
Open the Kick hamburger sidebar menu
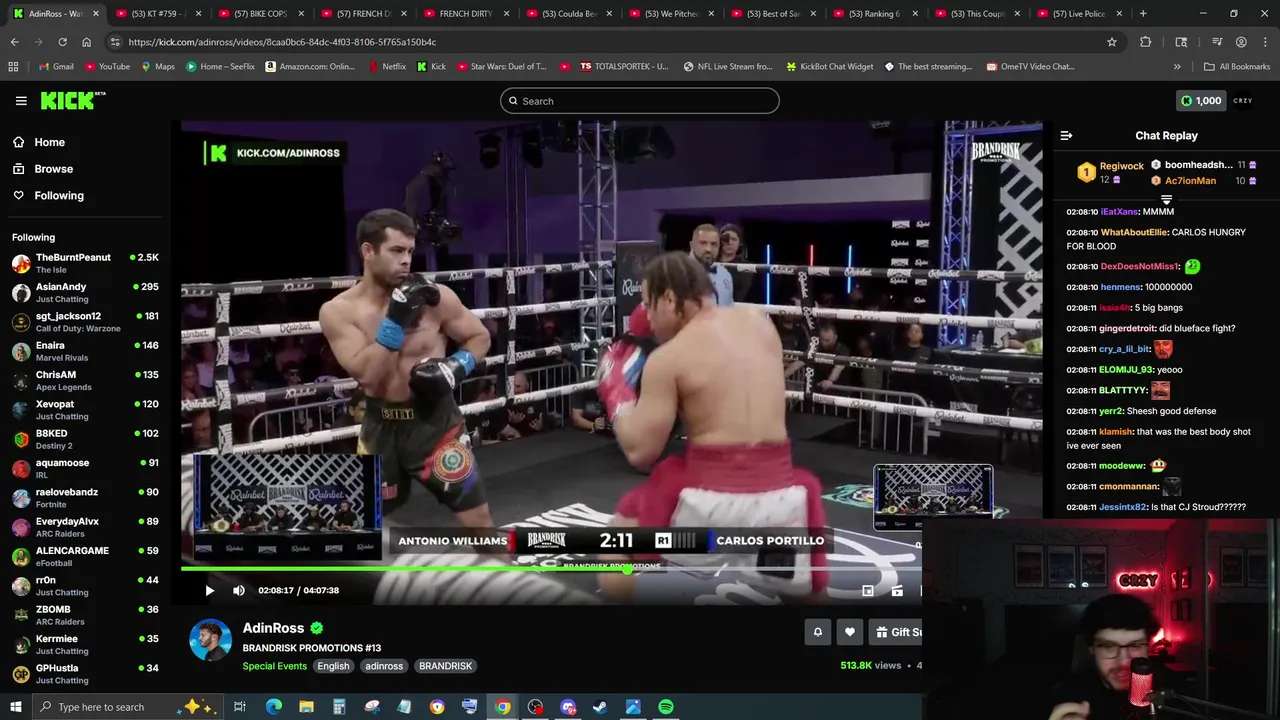pyautogui.click(x=21, y=101)
